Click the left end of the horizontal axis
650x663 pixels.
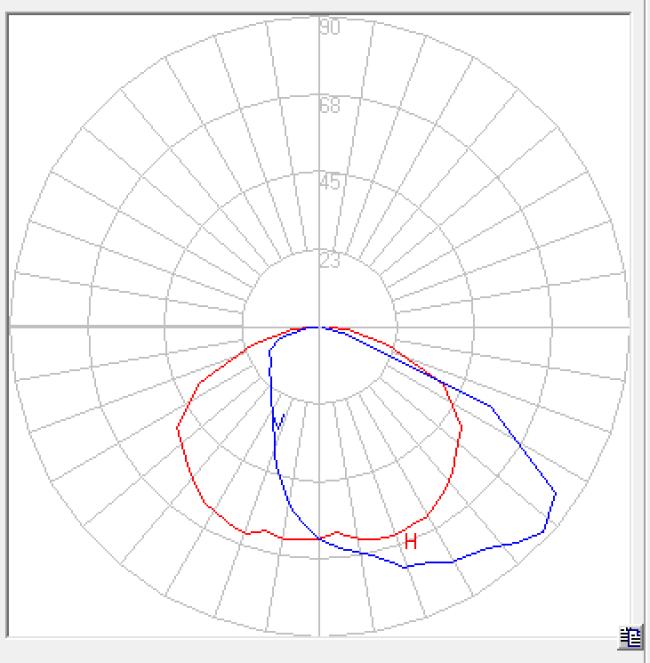pyautogui.click(x=12, y=327)
